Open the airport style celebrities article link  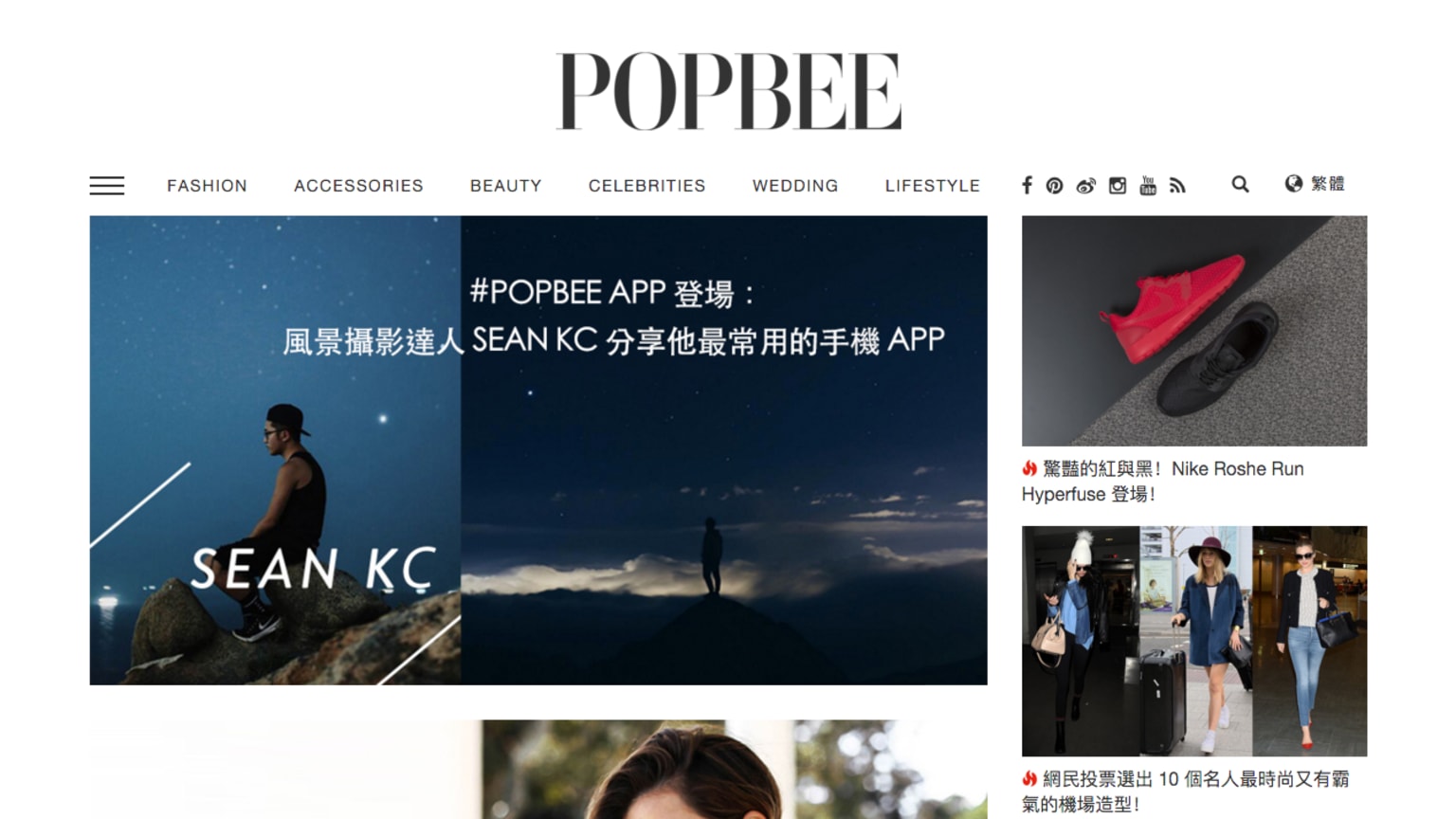[x=1186, y=792]
